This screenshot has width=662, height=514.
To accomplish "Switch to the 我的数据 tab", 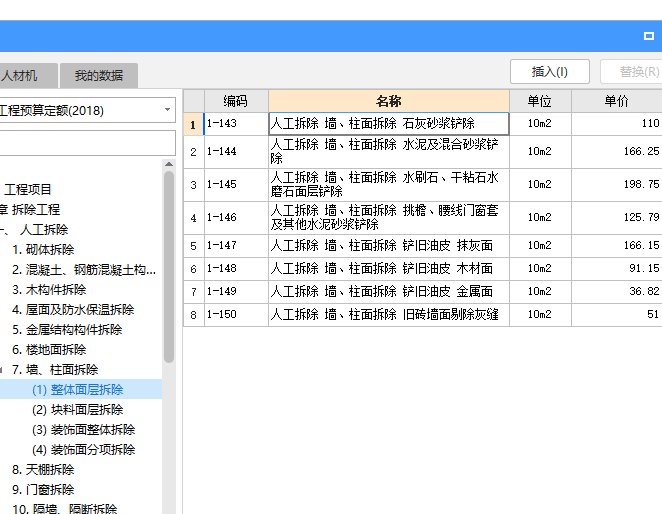I will click(99, 76).
